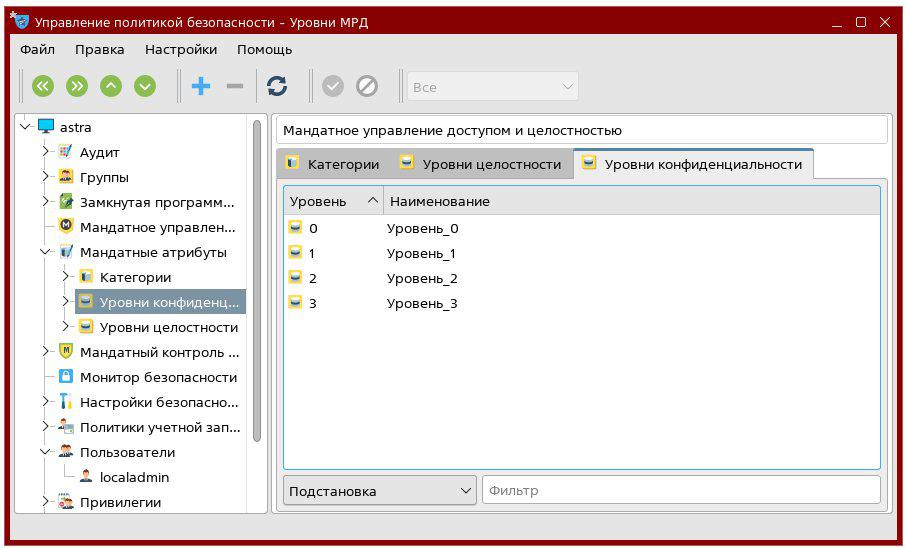Select the localadmin user node
Image resolution: width=905 pixels, height=548 pixels.
coord(134,477)
